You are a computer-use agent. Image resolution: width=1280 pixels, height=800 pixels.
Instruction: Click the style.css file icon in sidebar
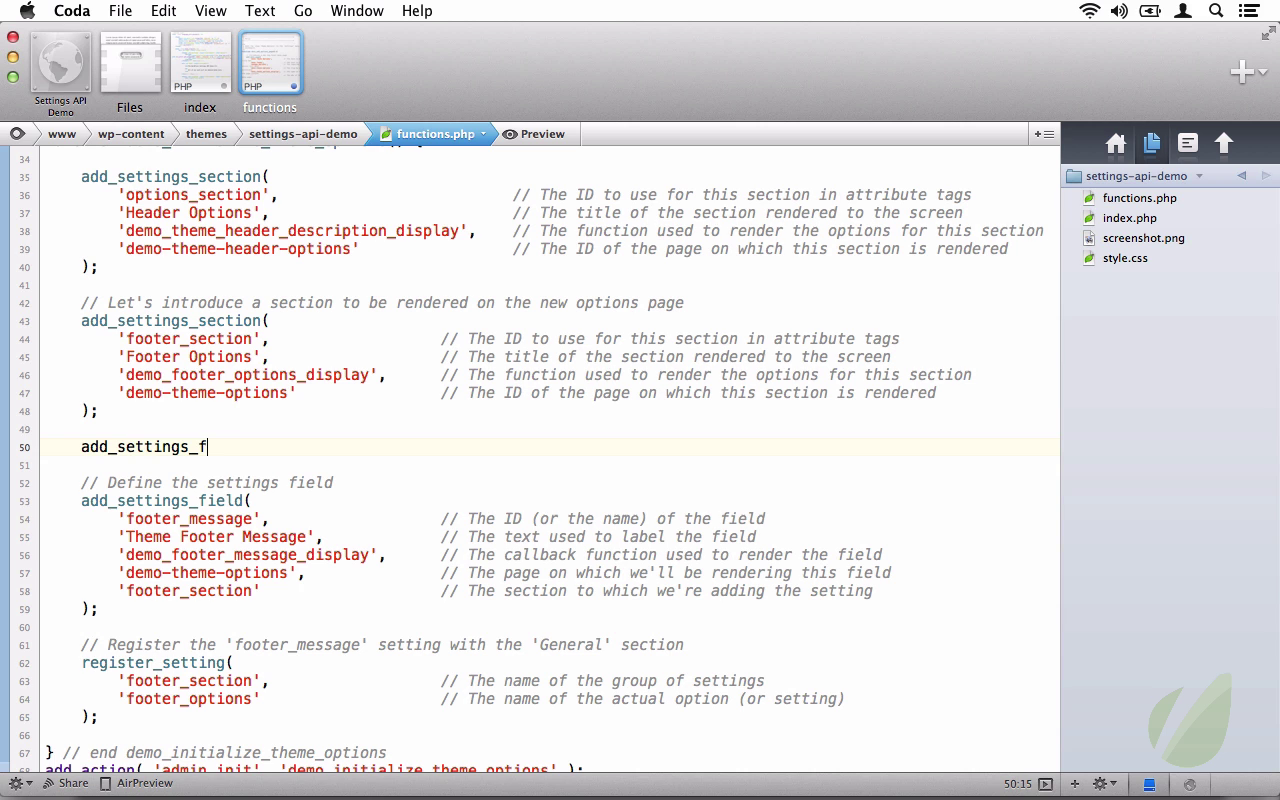tap(1090, 258)
